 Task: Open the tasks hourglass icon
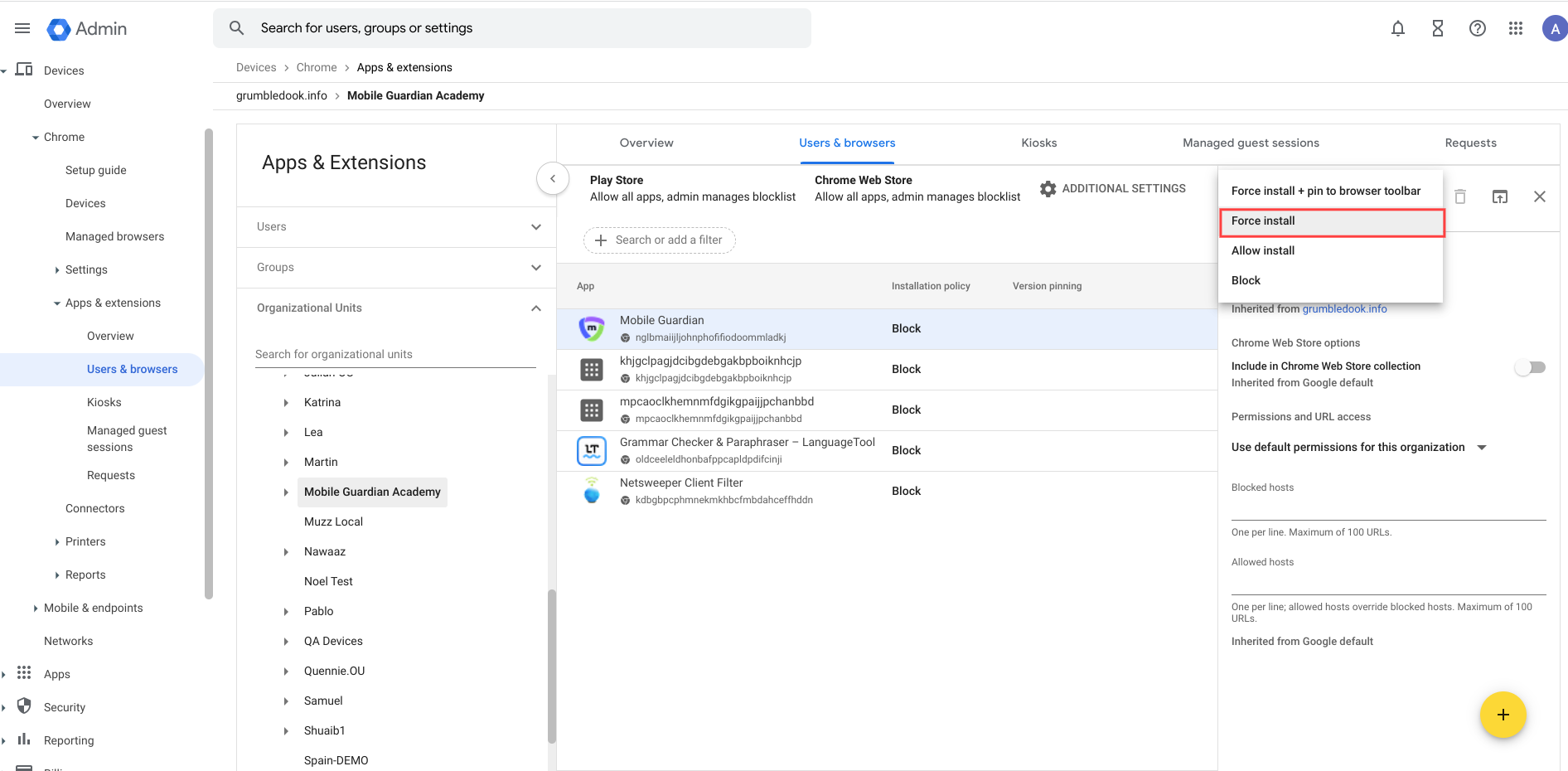coord(1438,28)
